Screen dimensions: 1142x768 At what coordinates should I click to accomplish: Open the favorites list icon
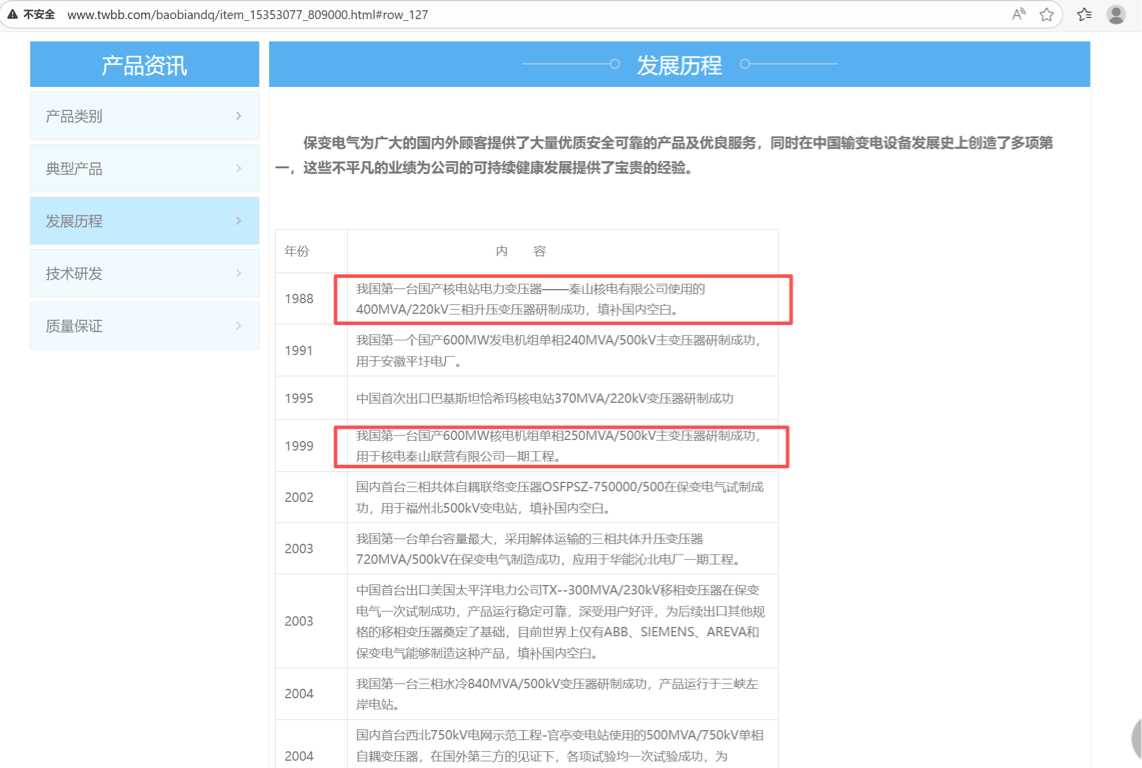pos(1084,15)
